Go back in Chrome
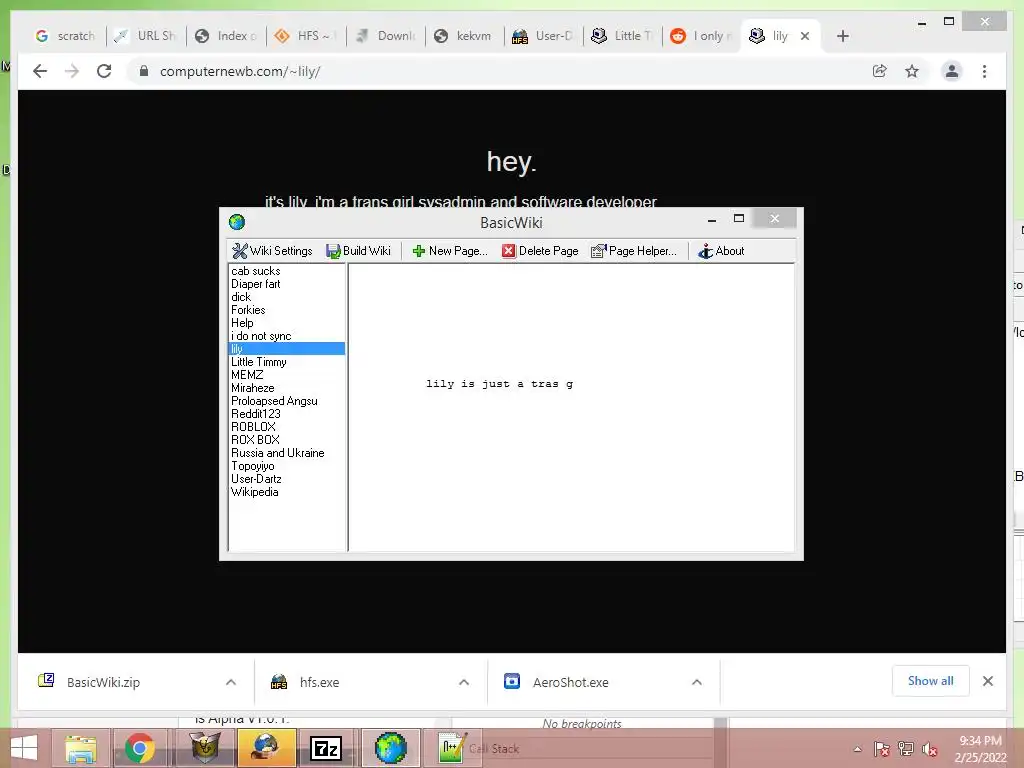Screen dimensions: 1024x768 (x=40, y=71)
